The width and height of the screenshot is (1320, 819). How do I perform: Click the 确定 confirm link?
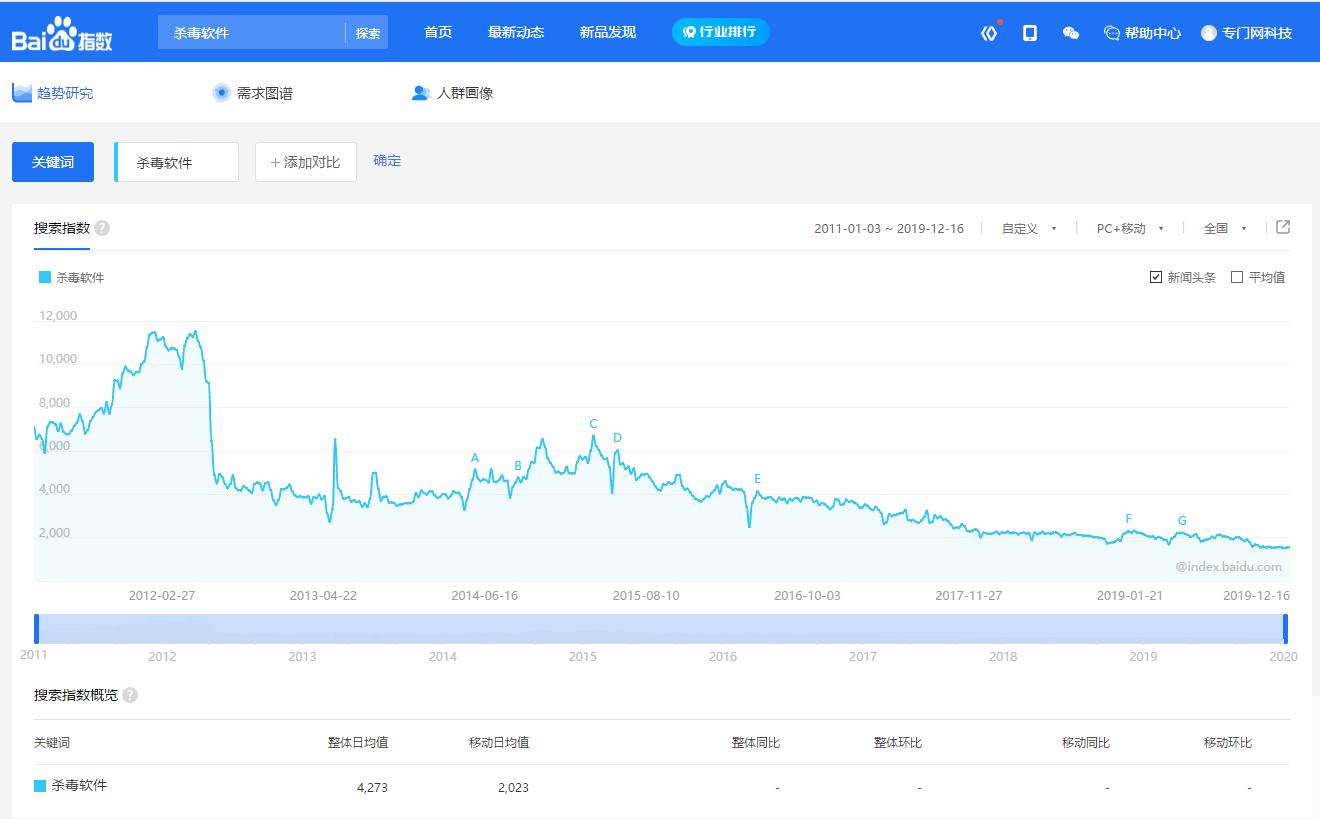pyautogui.click(x=387, y=160)
